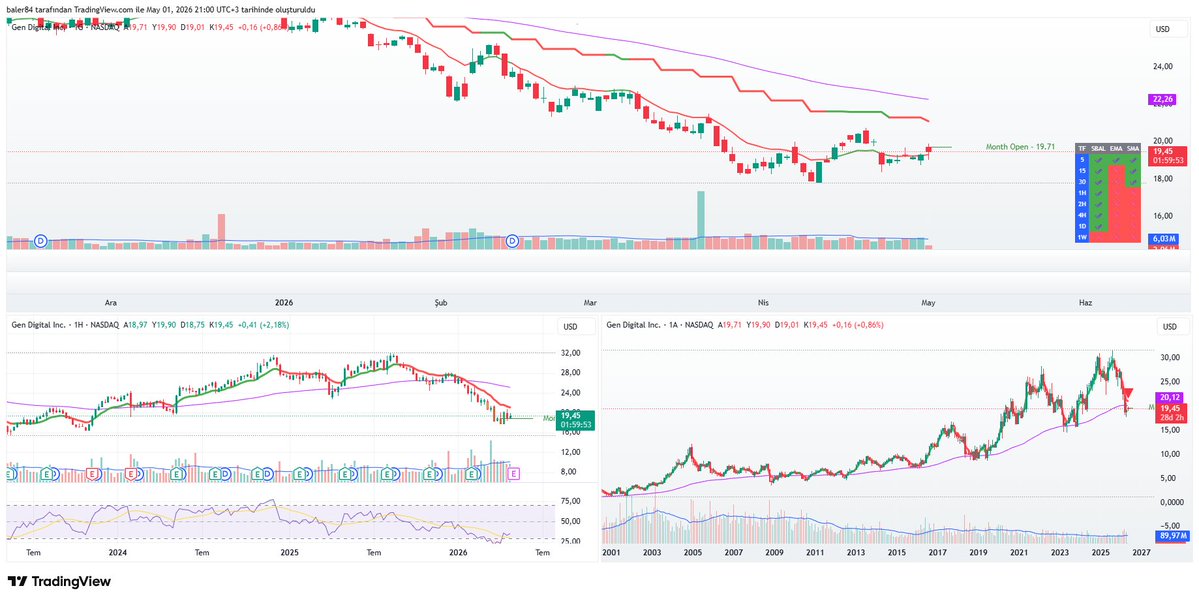
Task: Click the EMA column header in the table
Action: click(1116, 148)
